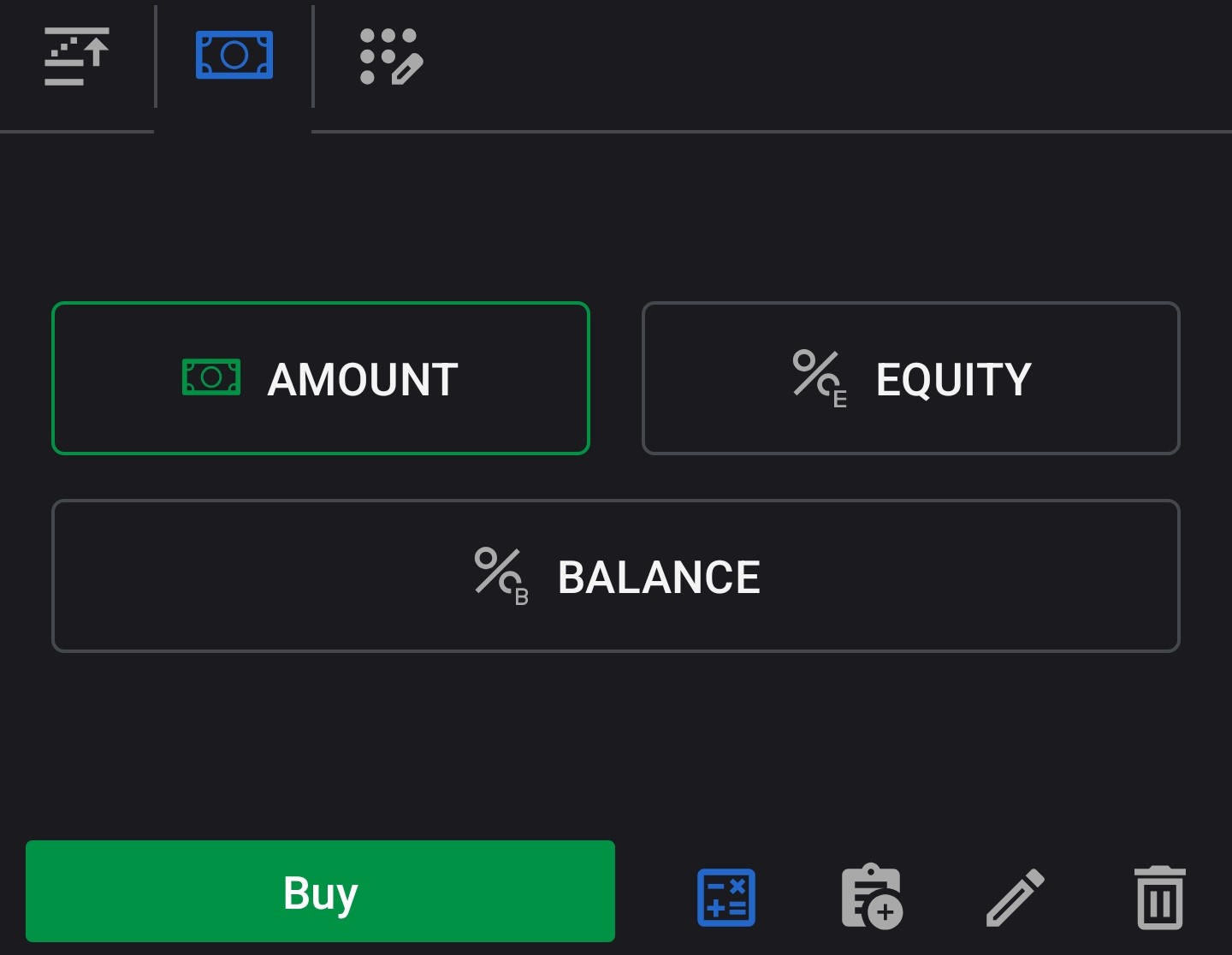Image resolution: width=1232 pixels, height=955 pixels.
Task: Switch to EQUITY percentage sizing
Action: pos(910,377)
